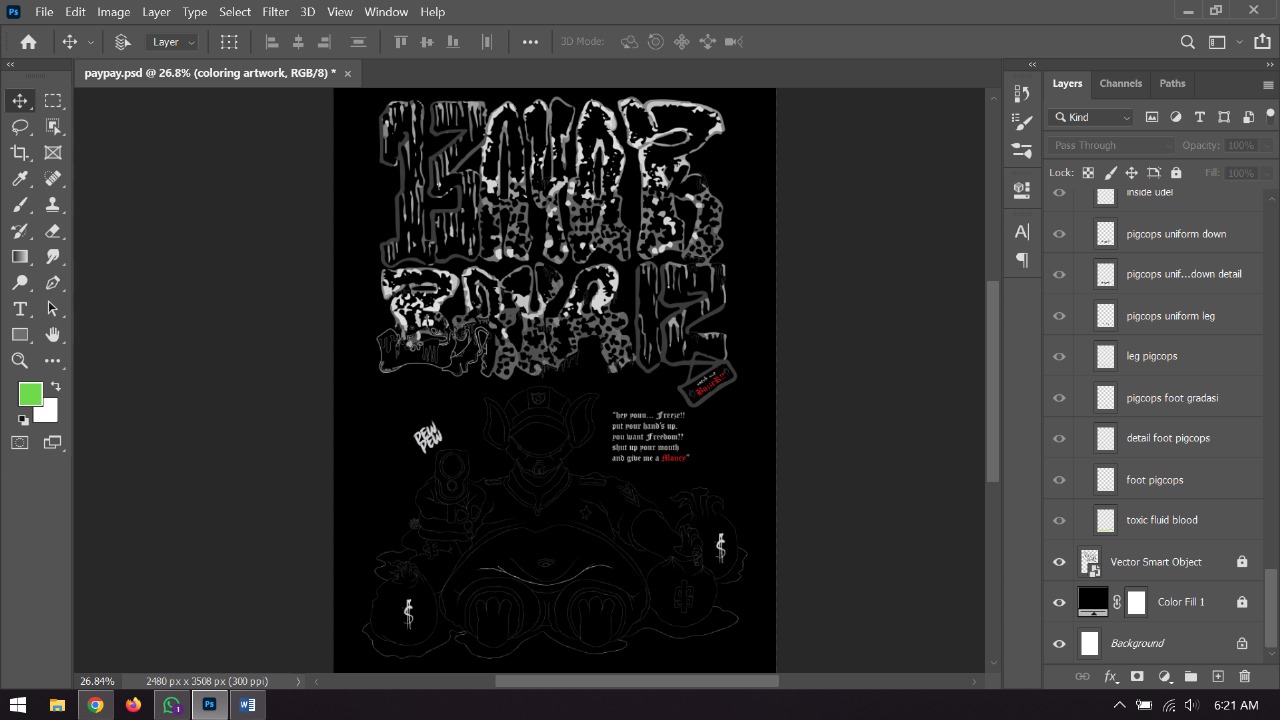Go to the Home screen

coord(28,42)
